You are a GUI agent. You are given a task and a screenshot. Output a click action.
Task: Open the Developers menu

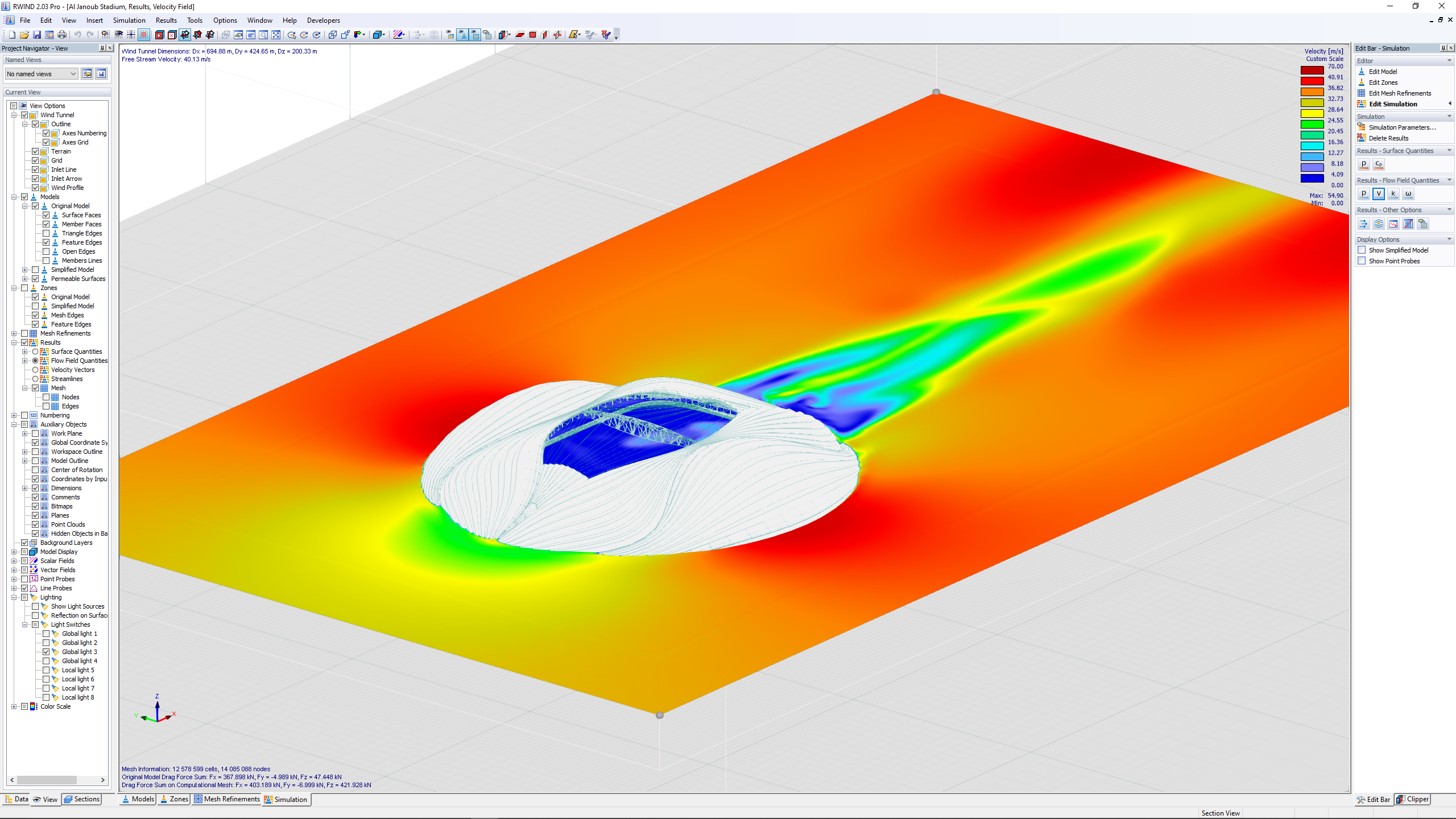click(x=323, y=20)
